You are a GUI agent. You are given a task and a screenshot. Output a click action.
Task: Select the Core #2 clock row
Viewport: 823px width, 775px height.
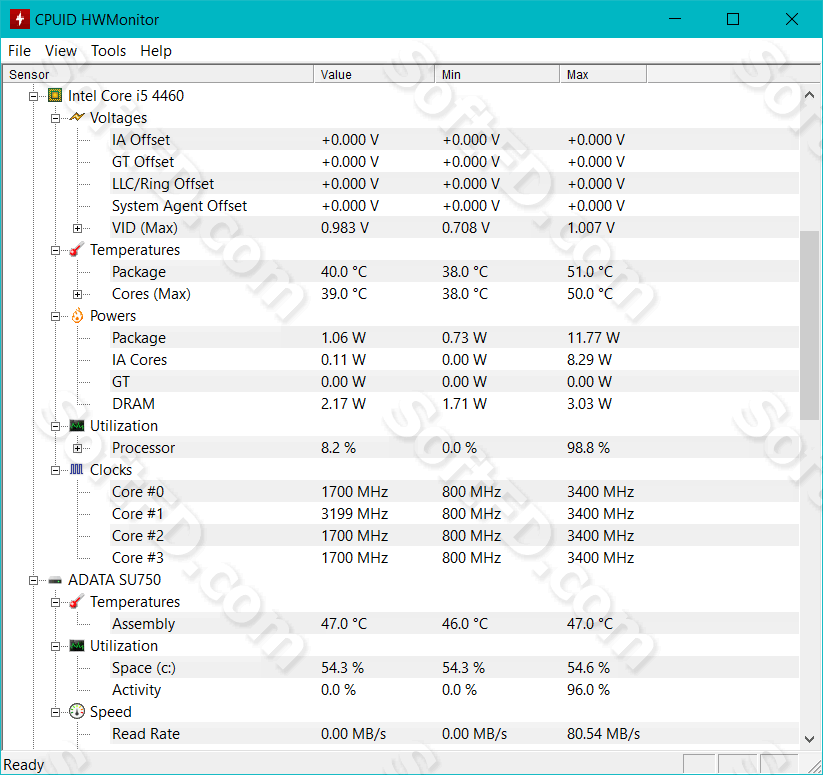pos(455,536)
